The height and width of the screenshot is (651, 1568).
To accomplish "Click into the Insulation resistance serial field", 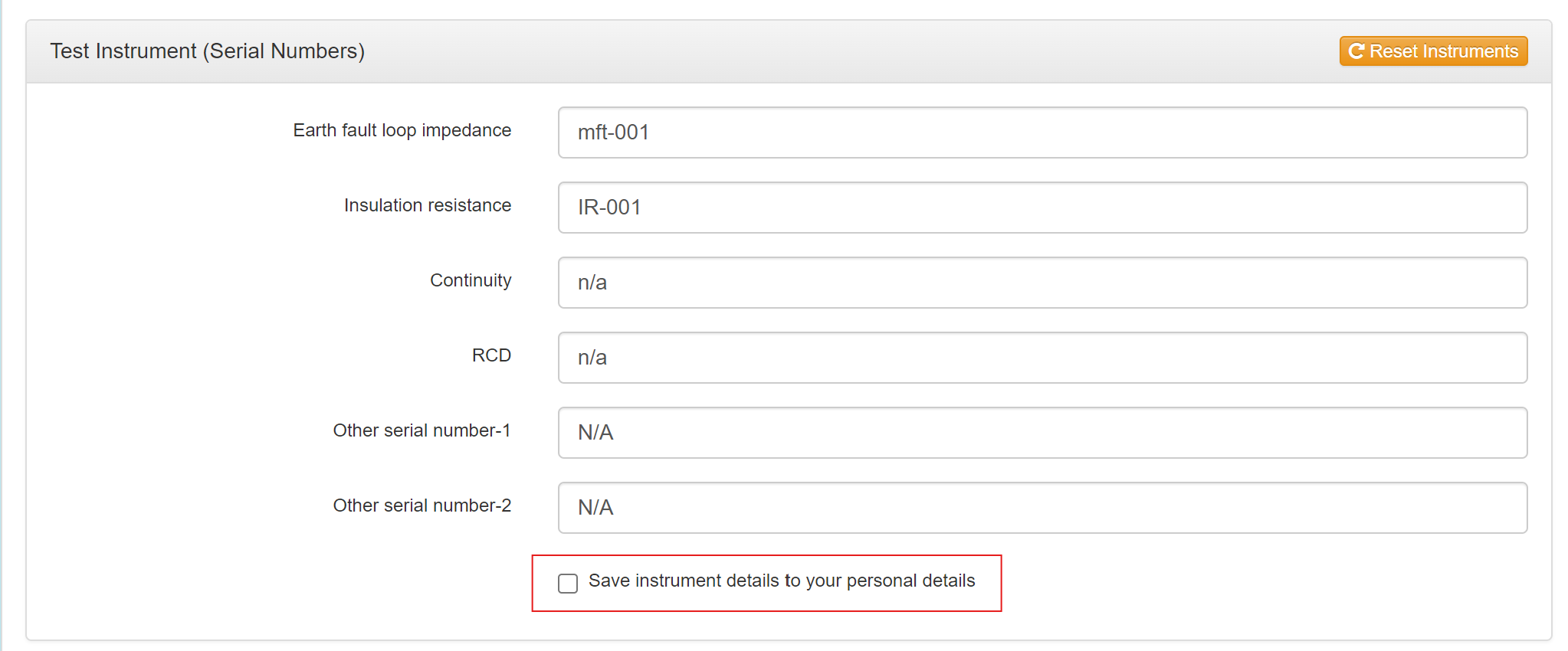I will [x=1042, y=208].
